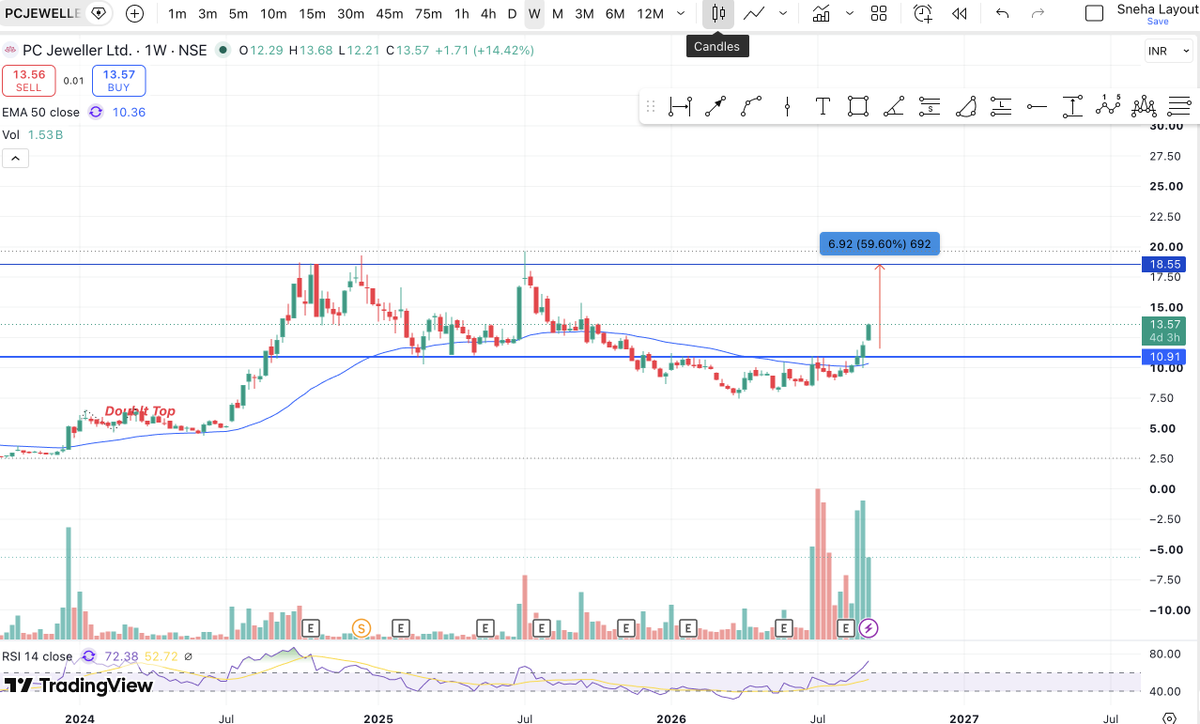Open the PCJEWELLE symbol search box
This screenshot has height=724, width=1200.
tap(42, 14)
